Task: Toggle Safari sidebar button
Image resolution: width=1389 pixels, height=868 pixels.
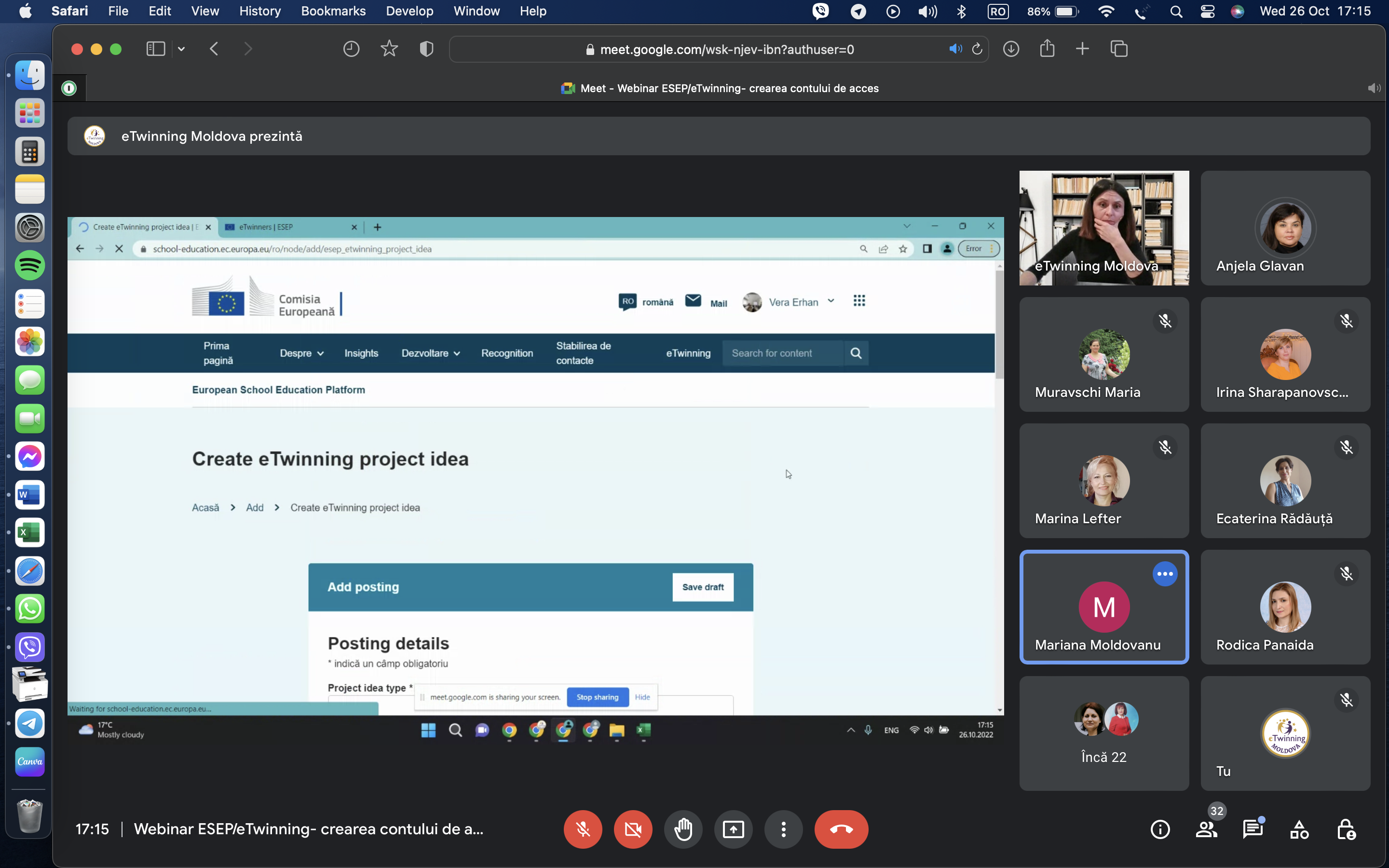Action: pyautogui.click(x=156, y=49)
